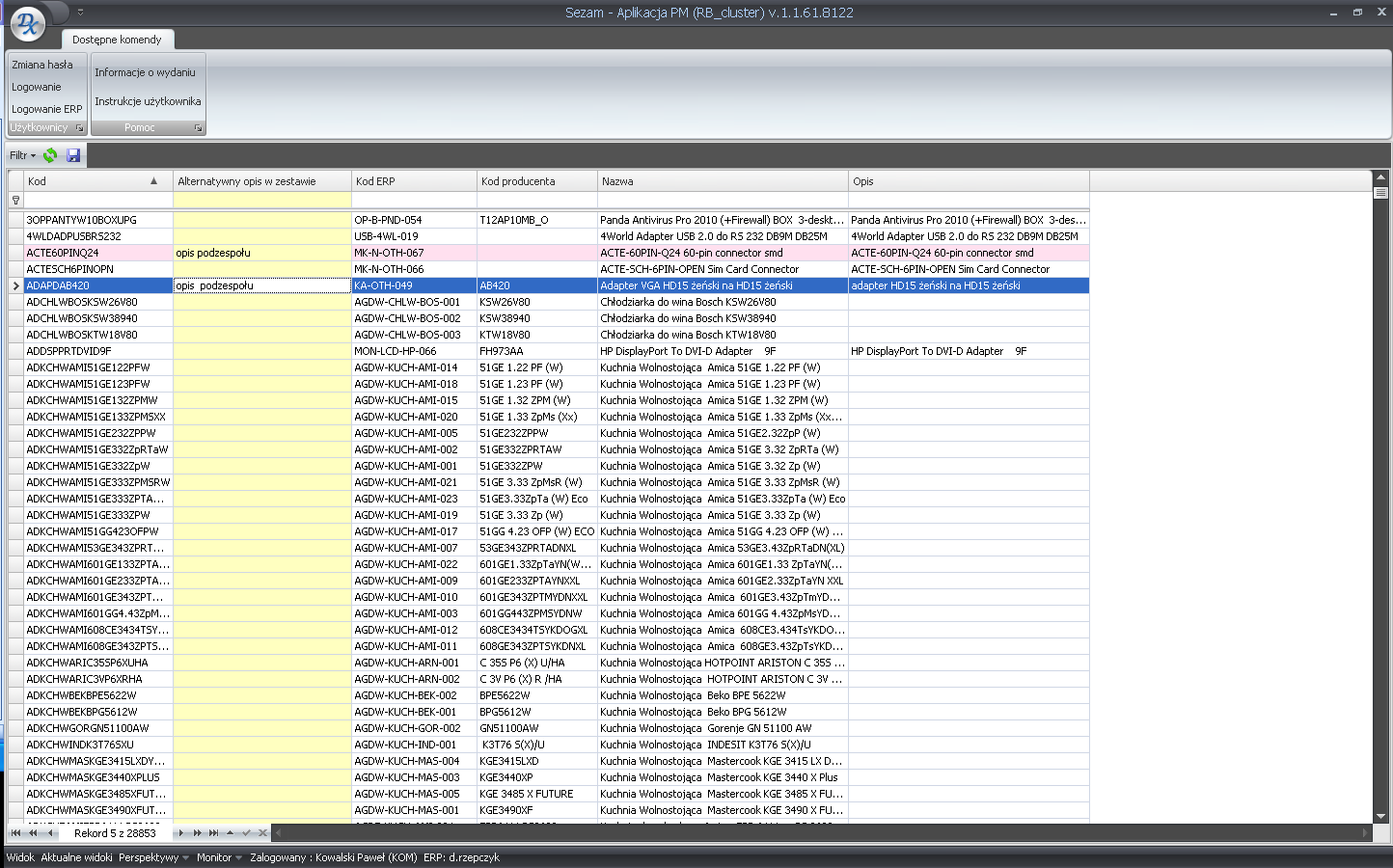Image resolution: width=1393 pixels, height=868 pixels.
Task: Go to previous page of records
Action: coord(33,833)
